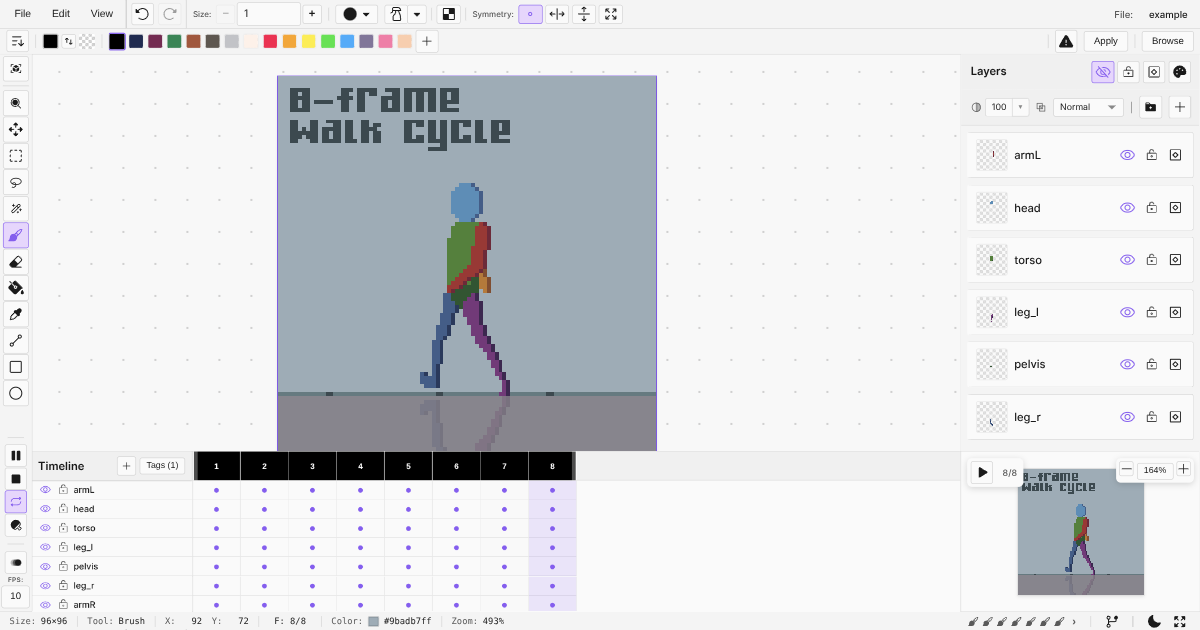This screenshot has height=630, width=1200.
Task: Choose the Lasso selection tool
Action: point(16,182)
